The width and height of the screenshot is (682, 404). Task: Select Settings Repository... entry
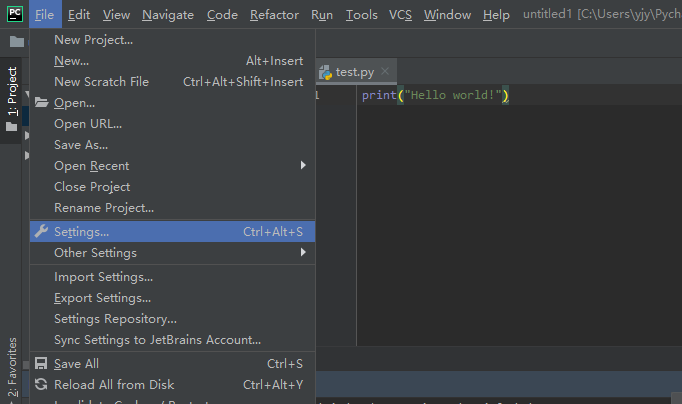coord(172,318)
